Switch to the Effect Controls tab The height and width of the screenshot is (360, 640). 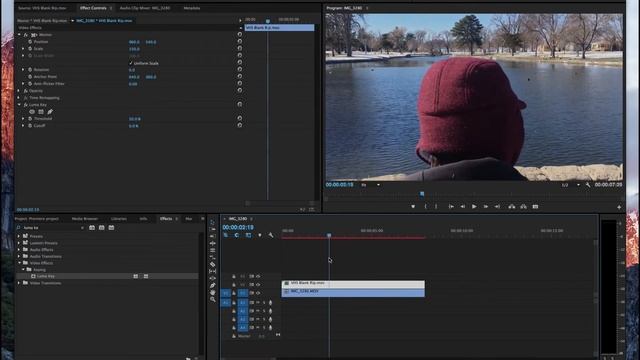93,8
